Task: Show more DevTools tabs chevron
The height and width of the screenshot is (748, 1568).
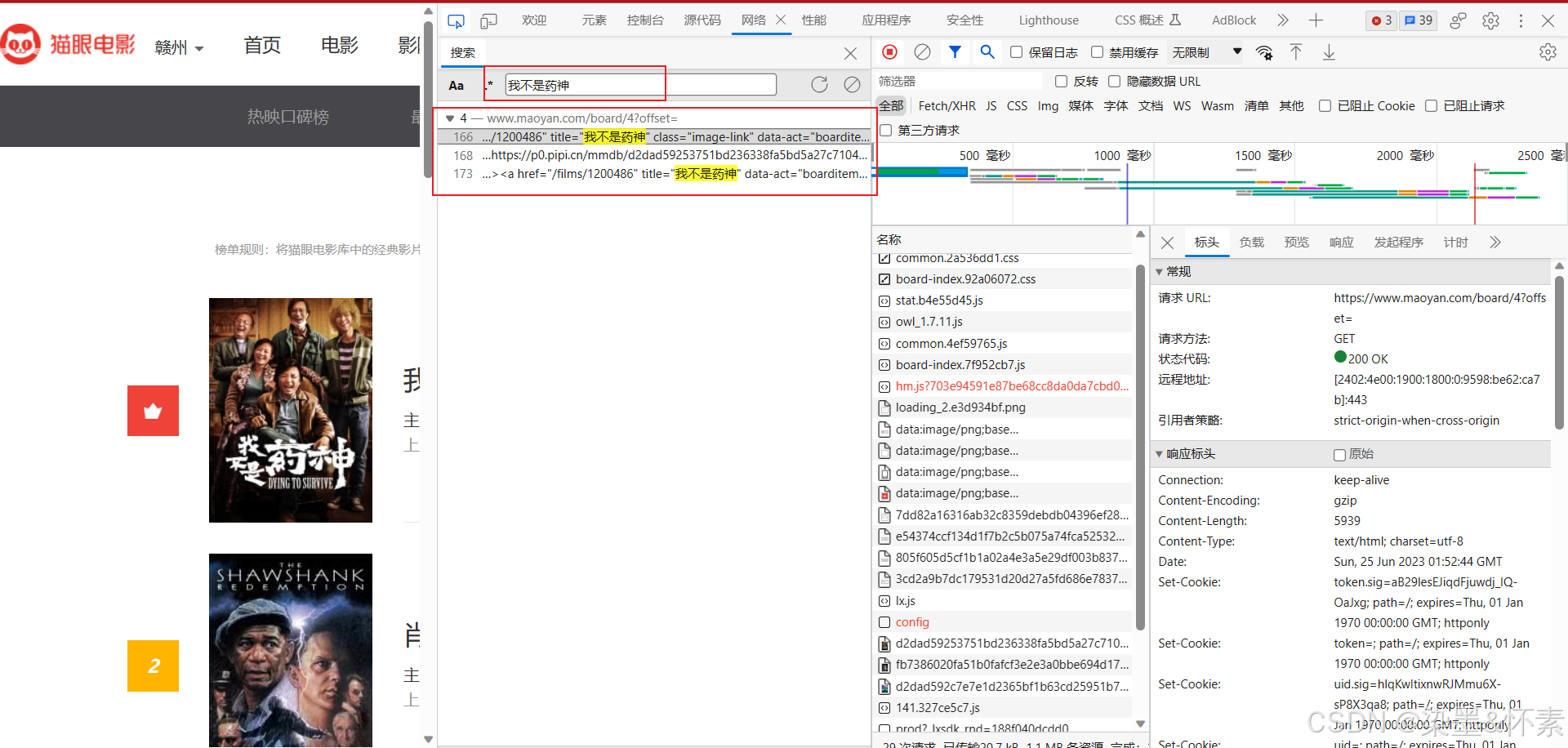Action: click(1283, 20)
